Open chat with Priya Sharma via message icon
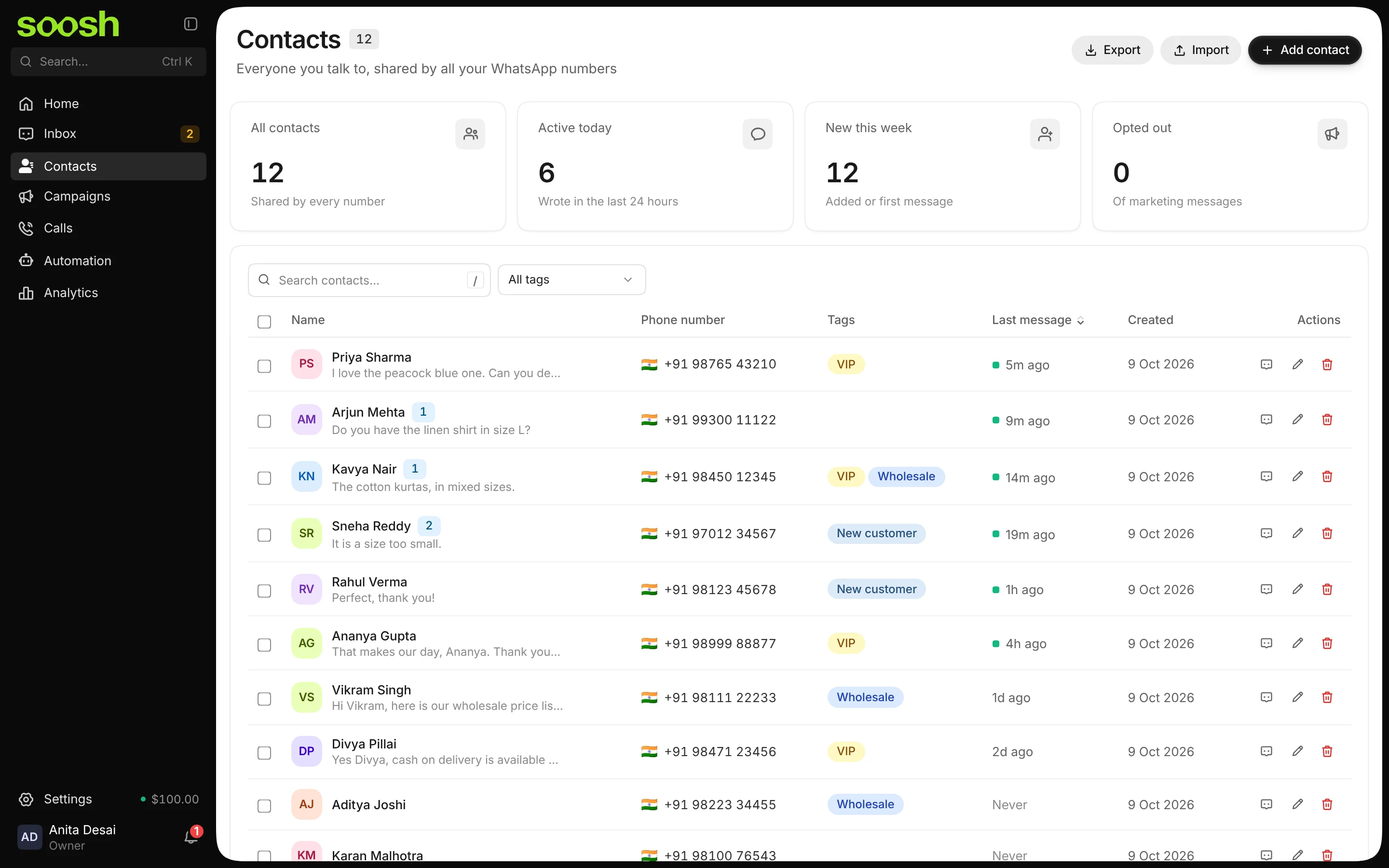The height and width of the screenshot is (868, 1389). click(x=1266, y=365)
